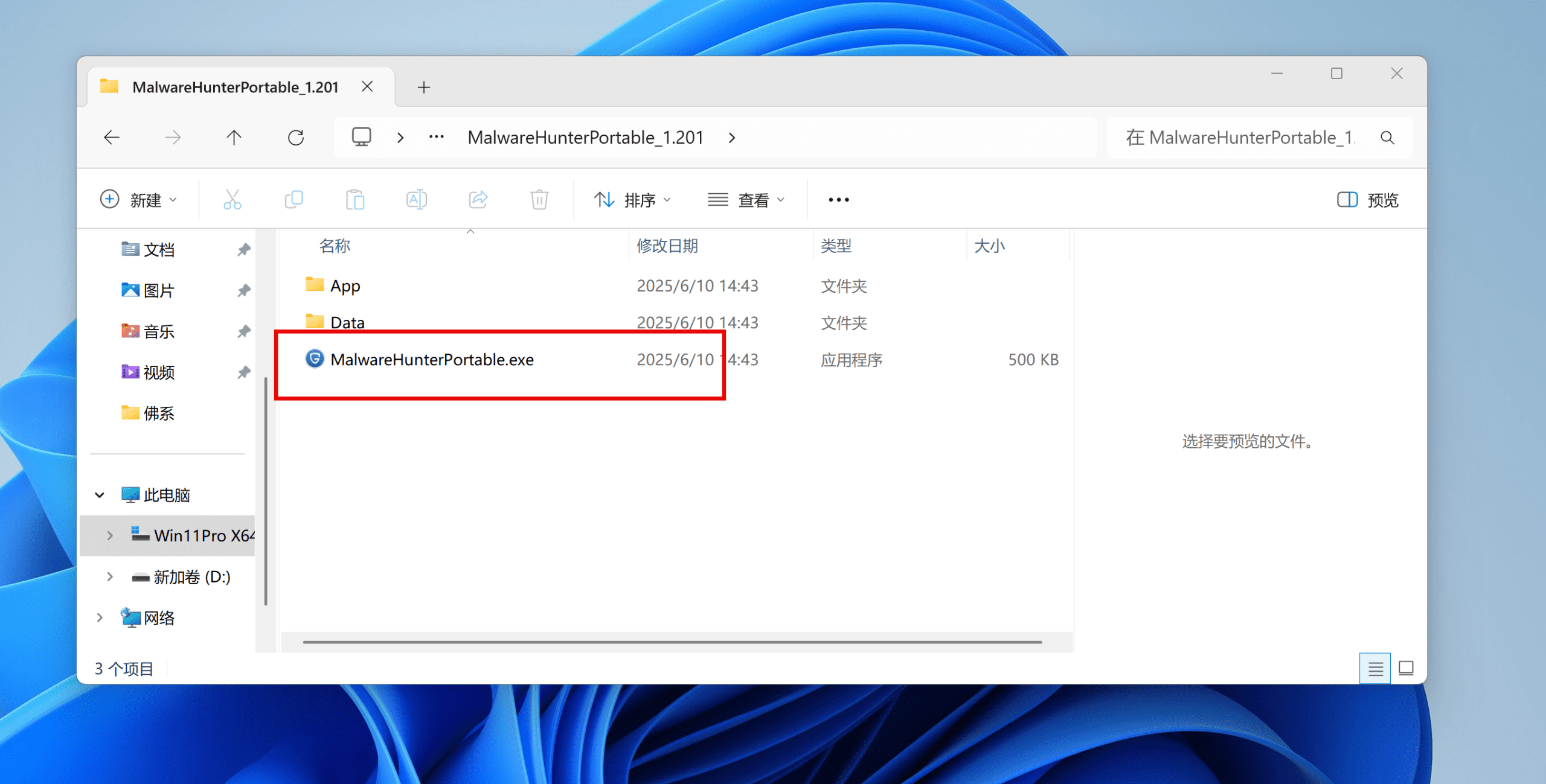The width and height of the screenshot is (1546, 784).
Task: Click the search magnifier icon
Action: coord(1387,138)
